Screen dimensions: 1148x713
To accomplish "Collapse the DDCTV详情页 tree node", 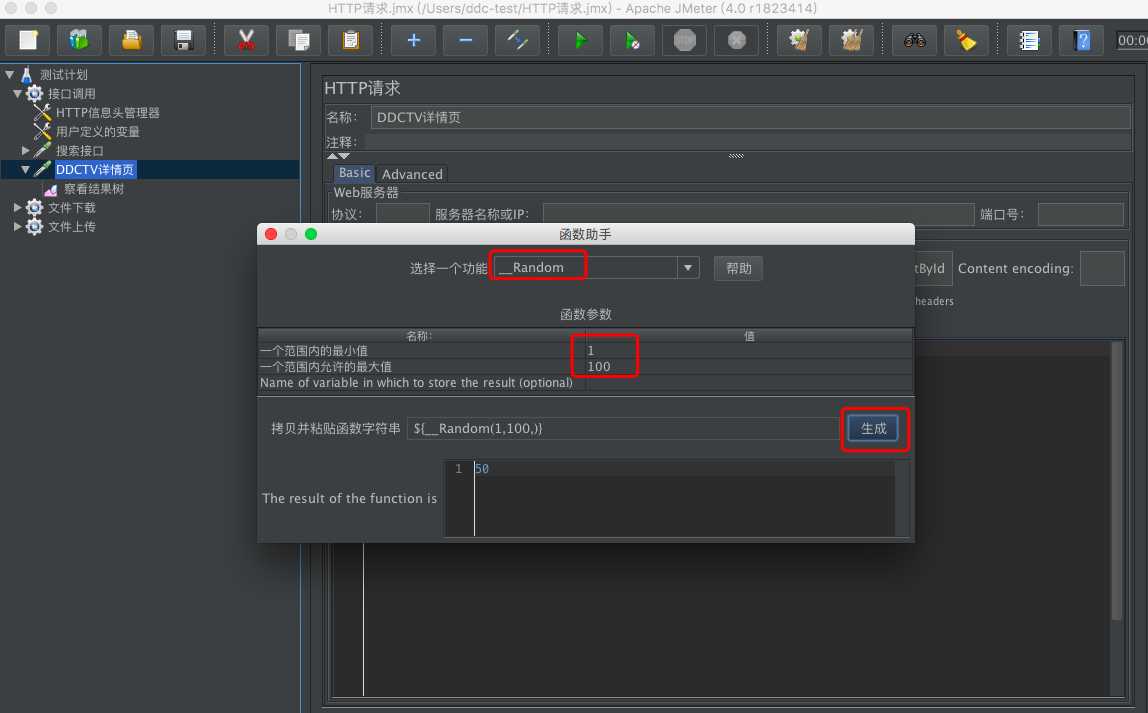I will (26, 169).
